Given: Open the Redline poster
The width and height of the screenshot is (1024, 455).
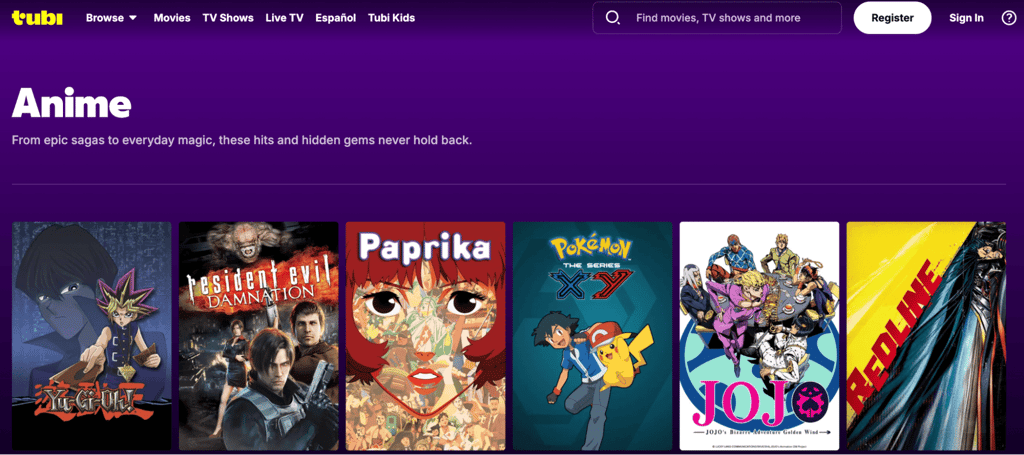Looking at the screenshot, I should click(926, 336).
